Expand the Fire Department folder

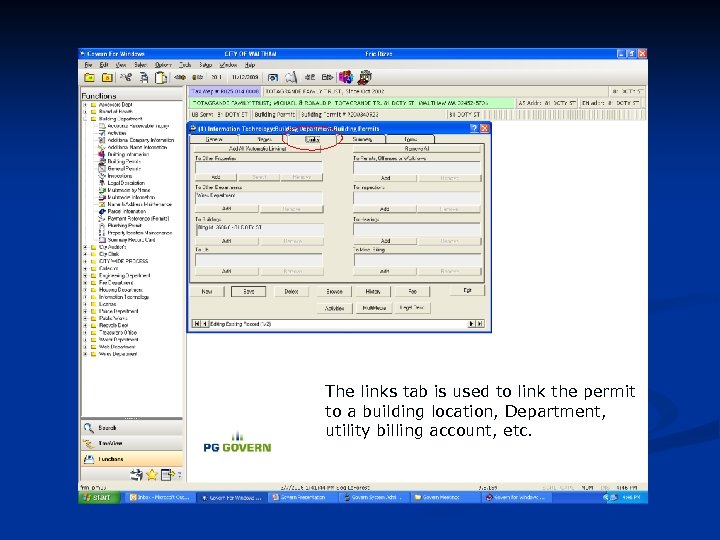(85, 283)
